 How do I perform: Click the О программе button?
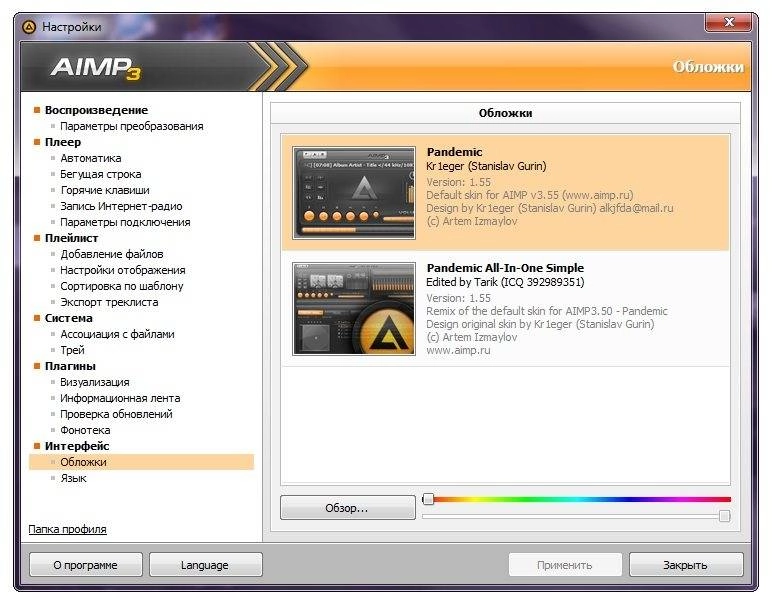86,565
